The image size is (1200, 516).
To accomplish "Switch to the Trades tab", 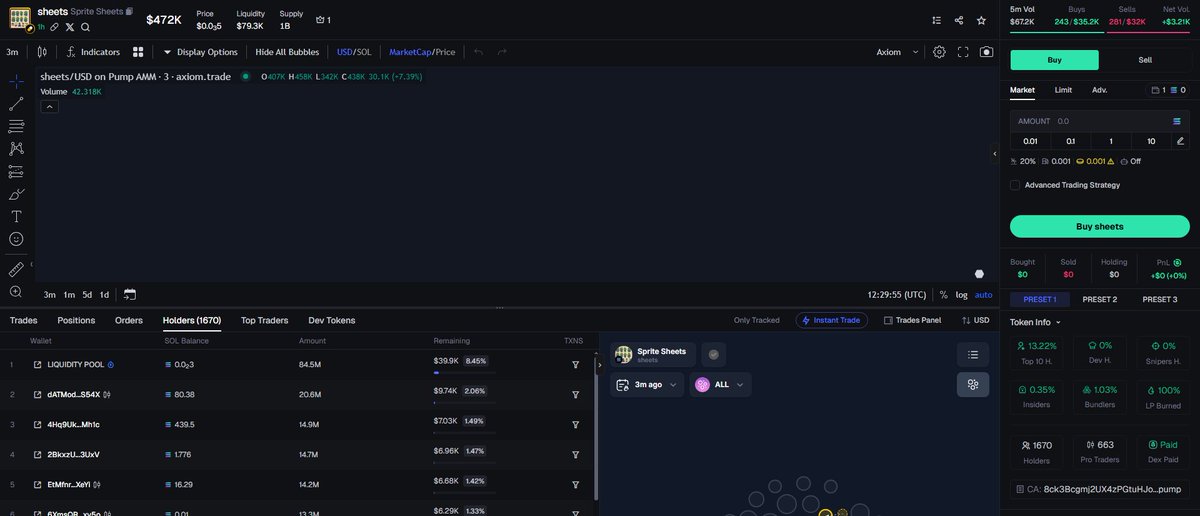I will 23,320.
